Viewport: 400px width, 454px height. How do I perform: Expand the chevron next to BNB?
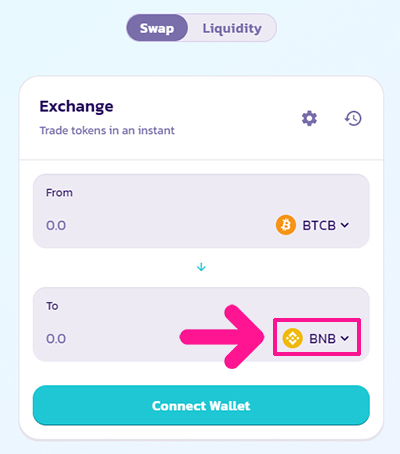[345, 339]
